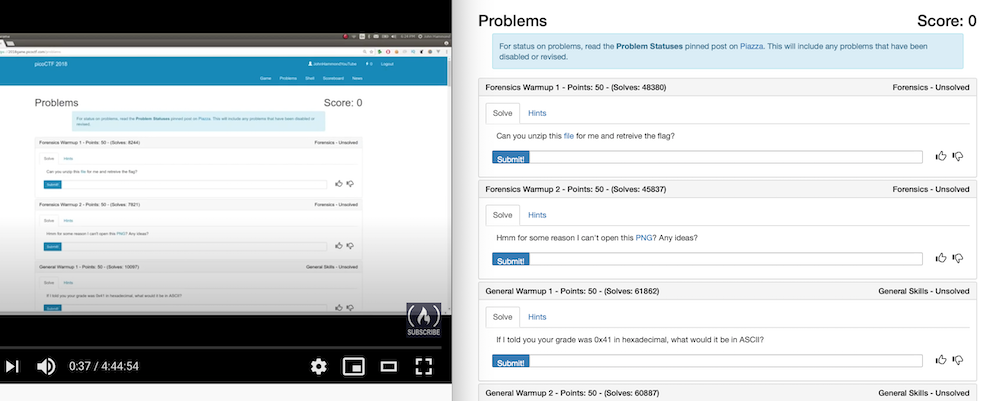Click the large 'Score: 0' text
Screen dimensions: 1000x401
coord(946,21)
